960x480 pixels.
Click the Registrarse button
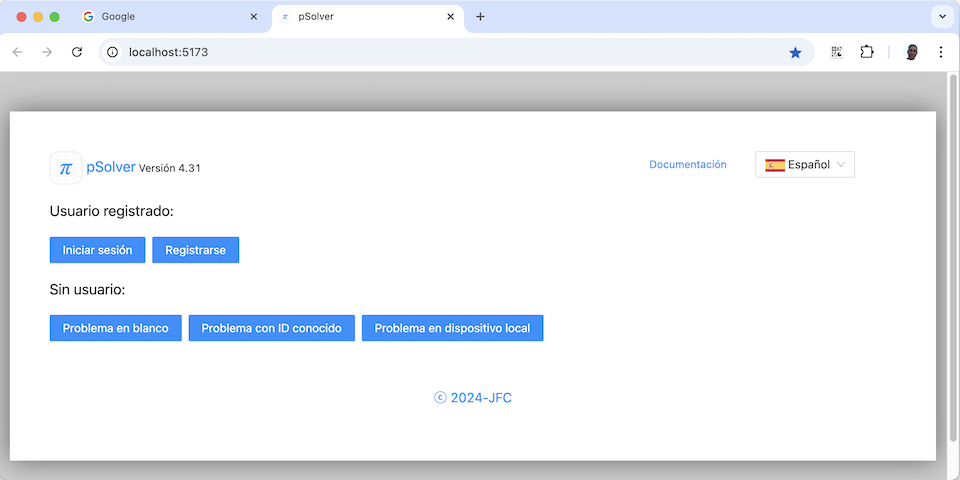(x=195, y=250)
